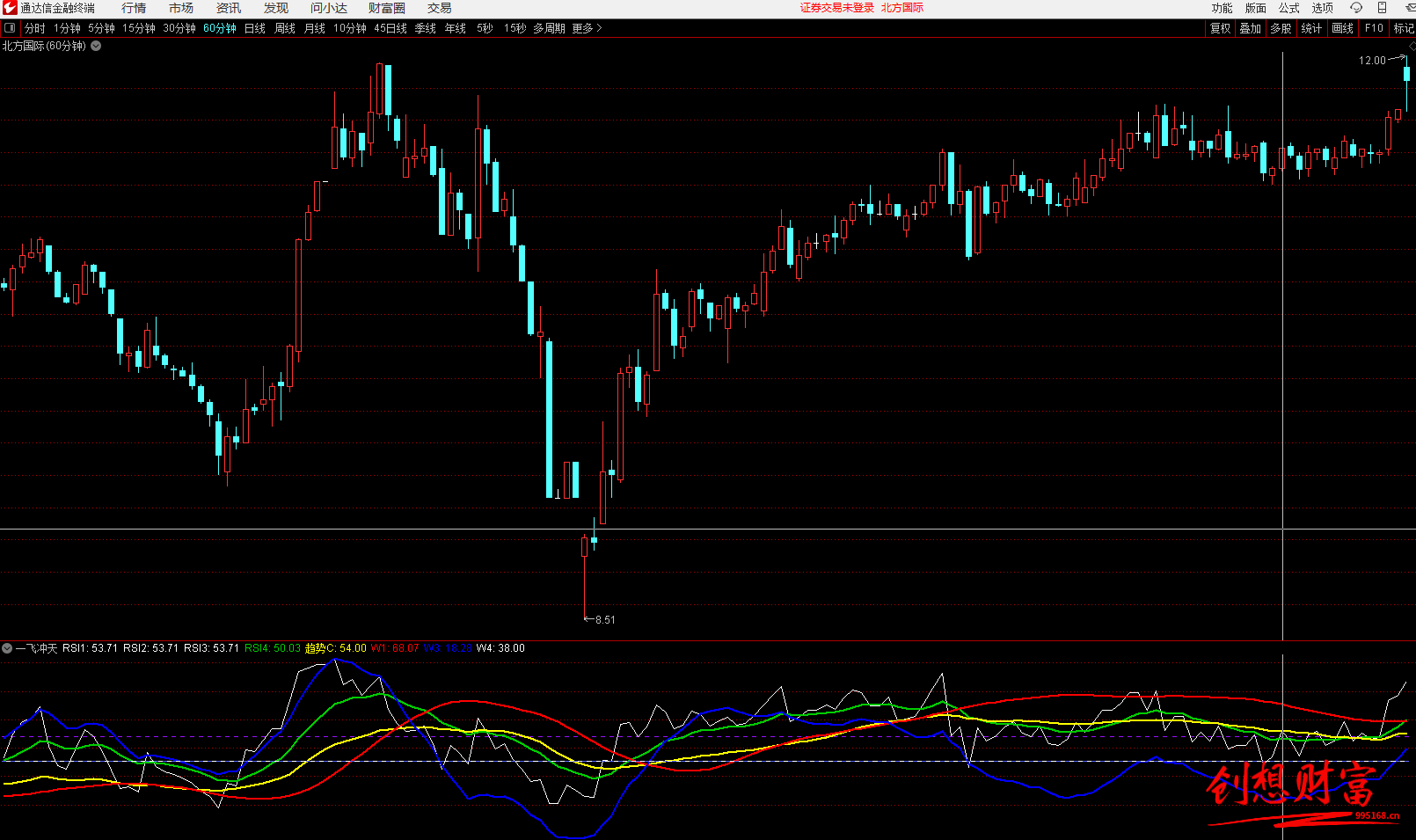Open the 财富圈 menu

(387, 8)
